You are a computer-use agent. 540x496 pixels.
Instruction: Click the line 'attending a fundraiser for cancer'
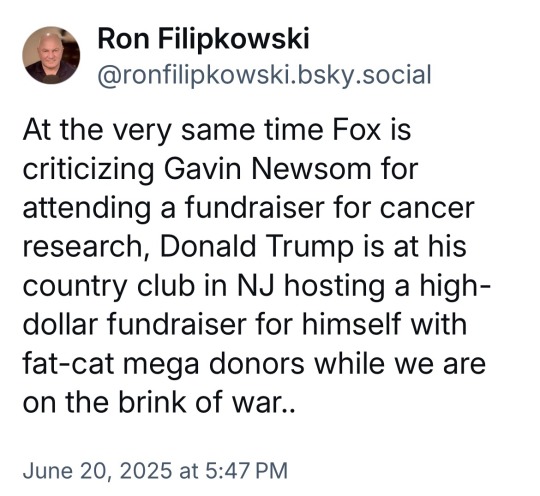(x=249, y=208)
